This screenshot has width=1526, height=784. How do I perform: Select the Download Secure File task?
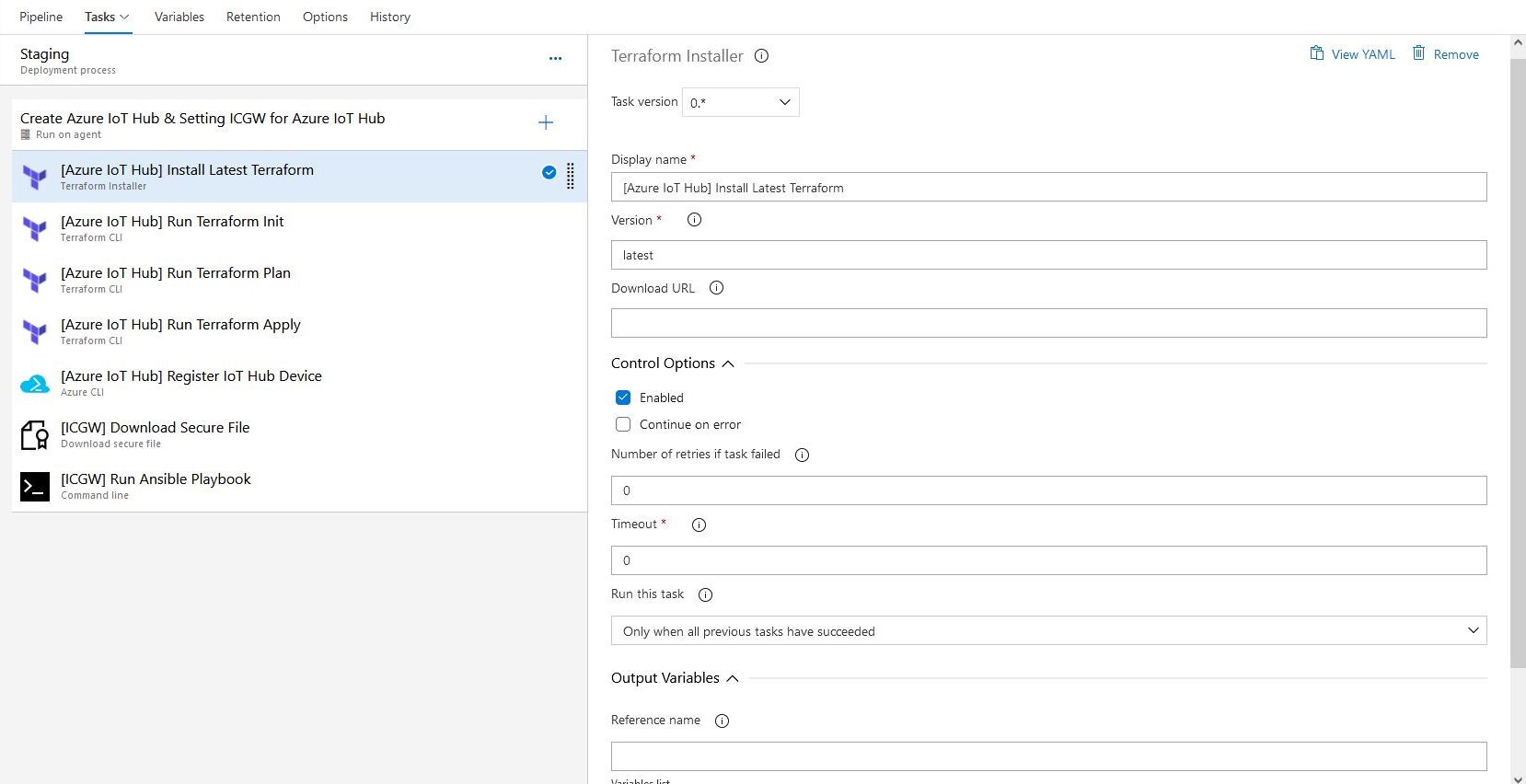pos(155,434)
